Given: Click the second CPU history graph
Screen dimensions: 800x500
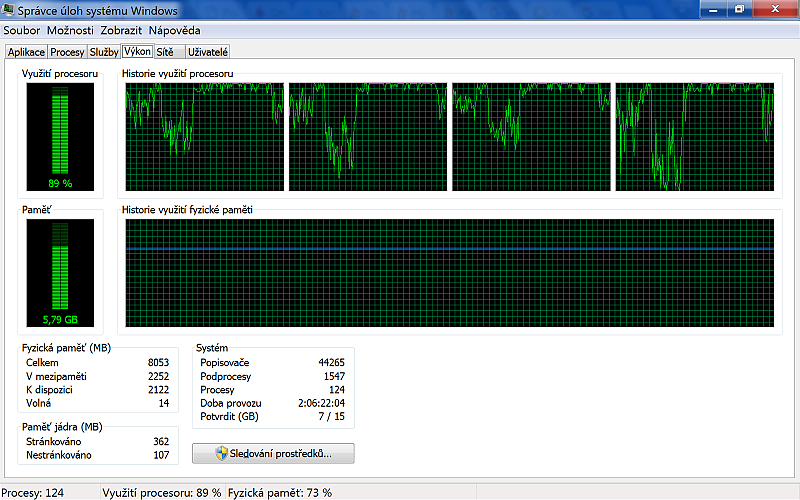Looking at the screenshot, I should click(x=368, y=137).
